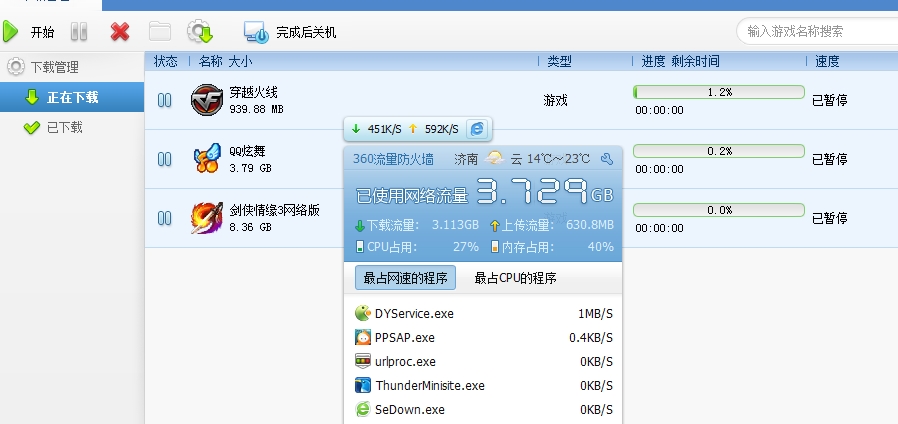Click ThunderMinisite.exe process icon
The image size is (898, 424).
pos(363,385)
